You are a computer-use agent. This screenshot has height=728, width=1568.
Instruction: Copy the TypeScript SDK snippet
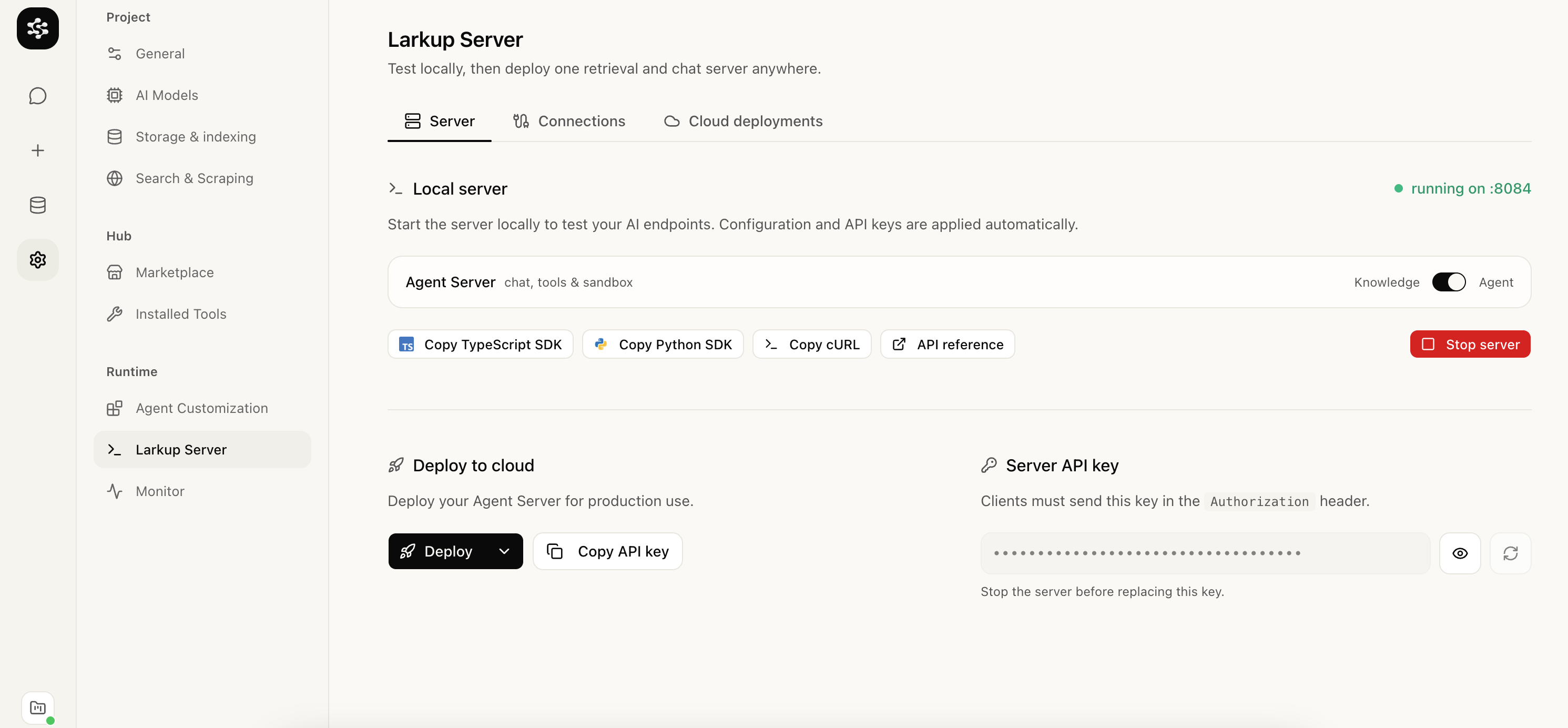click(480, 345)
